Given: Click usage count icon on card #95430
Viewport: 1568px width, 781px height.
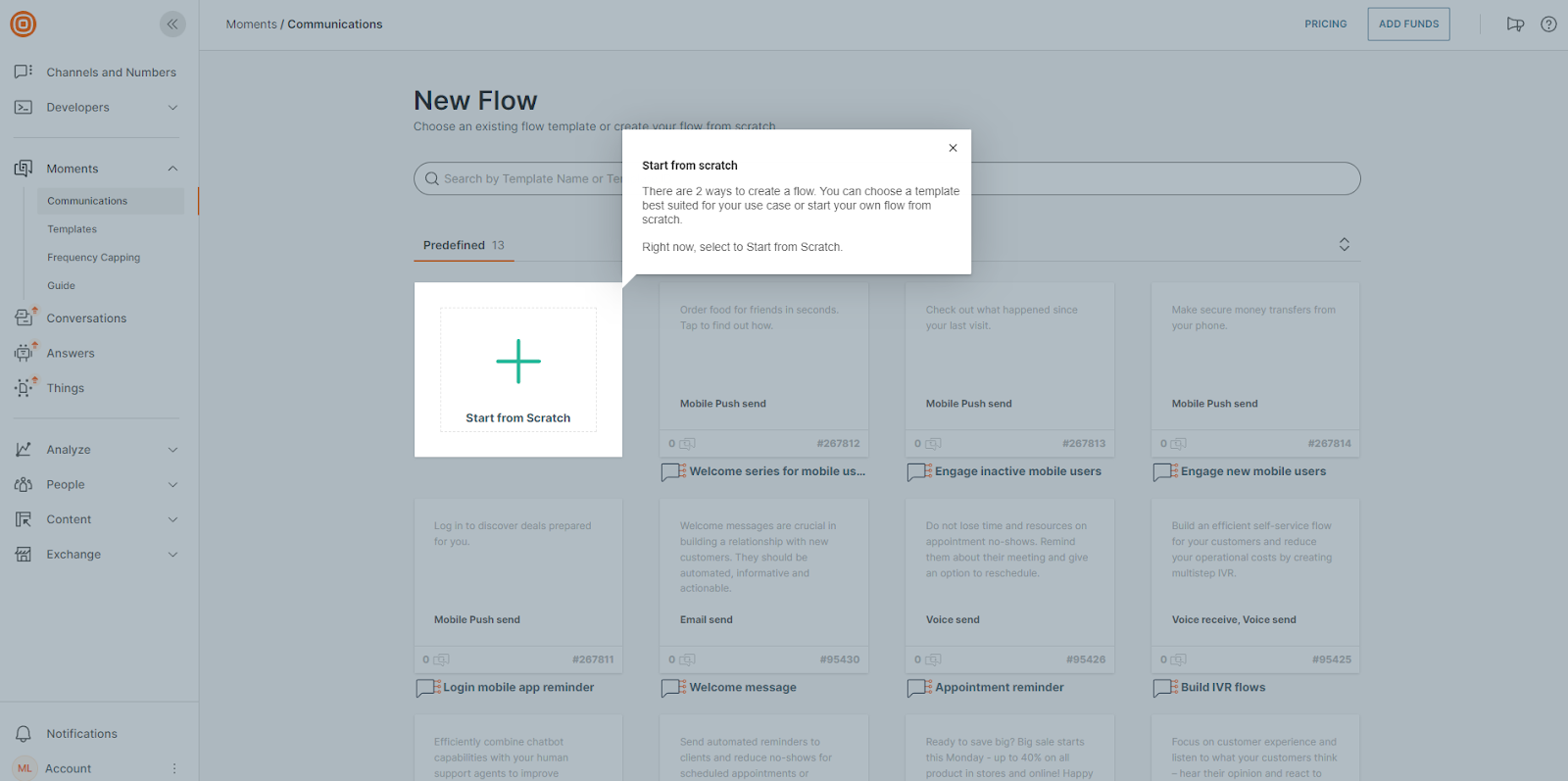Looking at the screenshot, I should (687, 659).
